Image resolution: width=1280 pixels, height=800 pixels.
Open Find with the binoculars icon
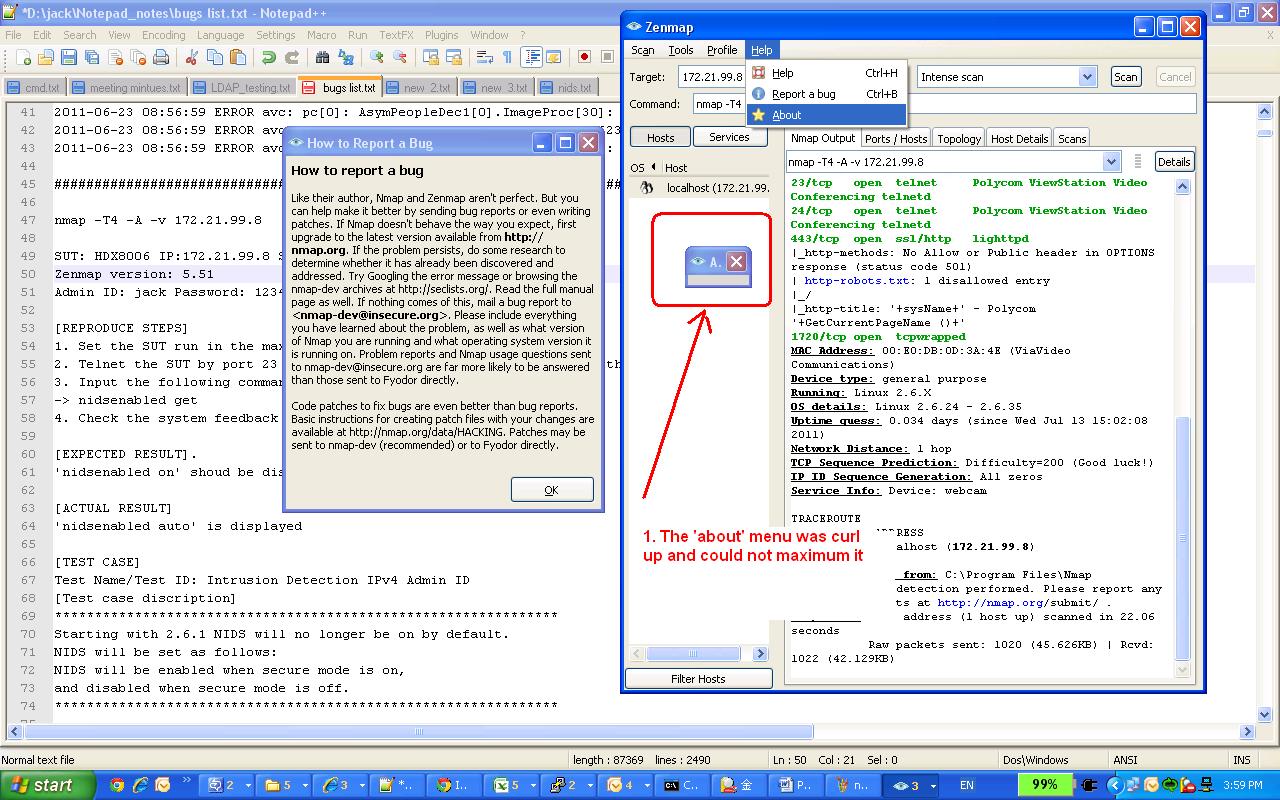(x=323, y=58)
